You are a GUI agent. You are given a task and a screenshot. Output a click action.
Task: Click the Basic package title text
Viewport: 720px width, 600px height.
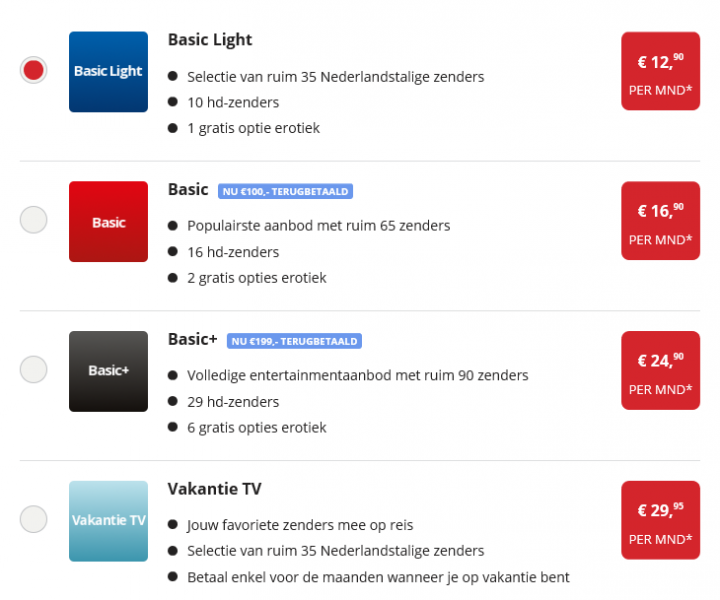pyautogui.click(x=188, y=190)
